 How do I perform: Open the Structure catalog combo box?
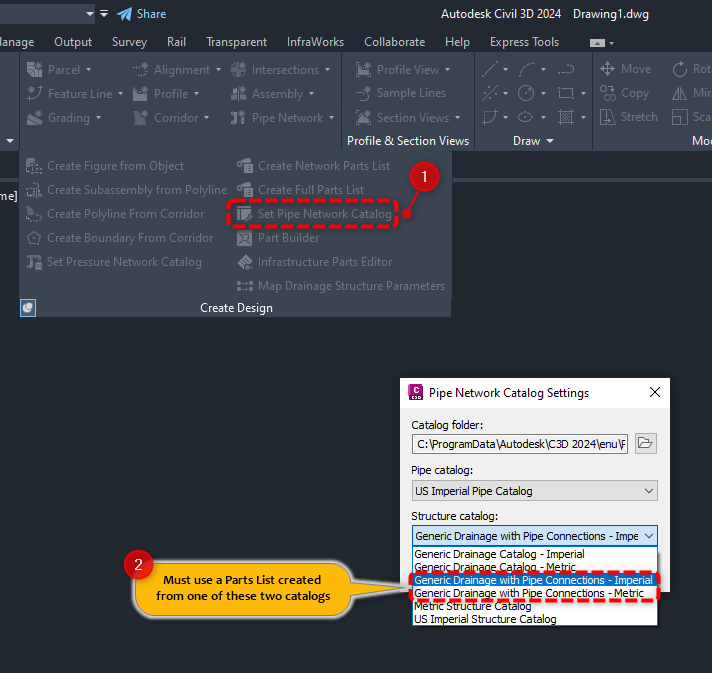pos(534,536)
